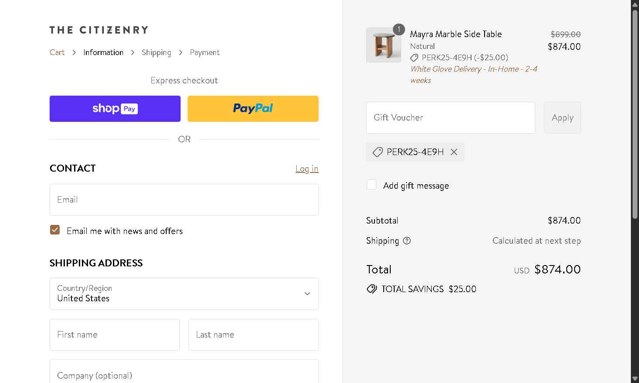Image resolution: width=639 pixels, height=383 pixels.
Task: Click the quantity badge on the product image
Action: (x=399, y=29)
